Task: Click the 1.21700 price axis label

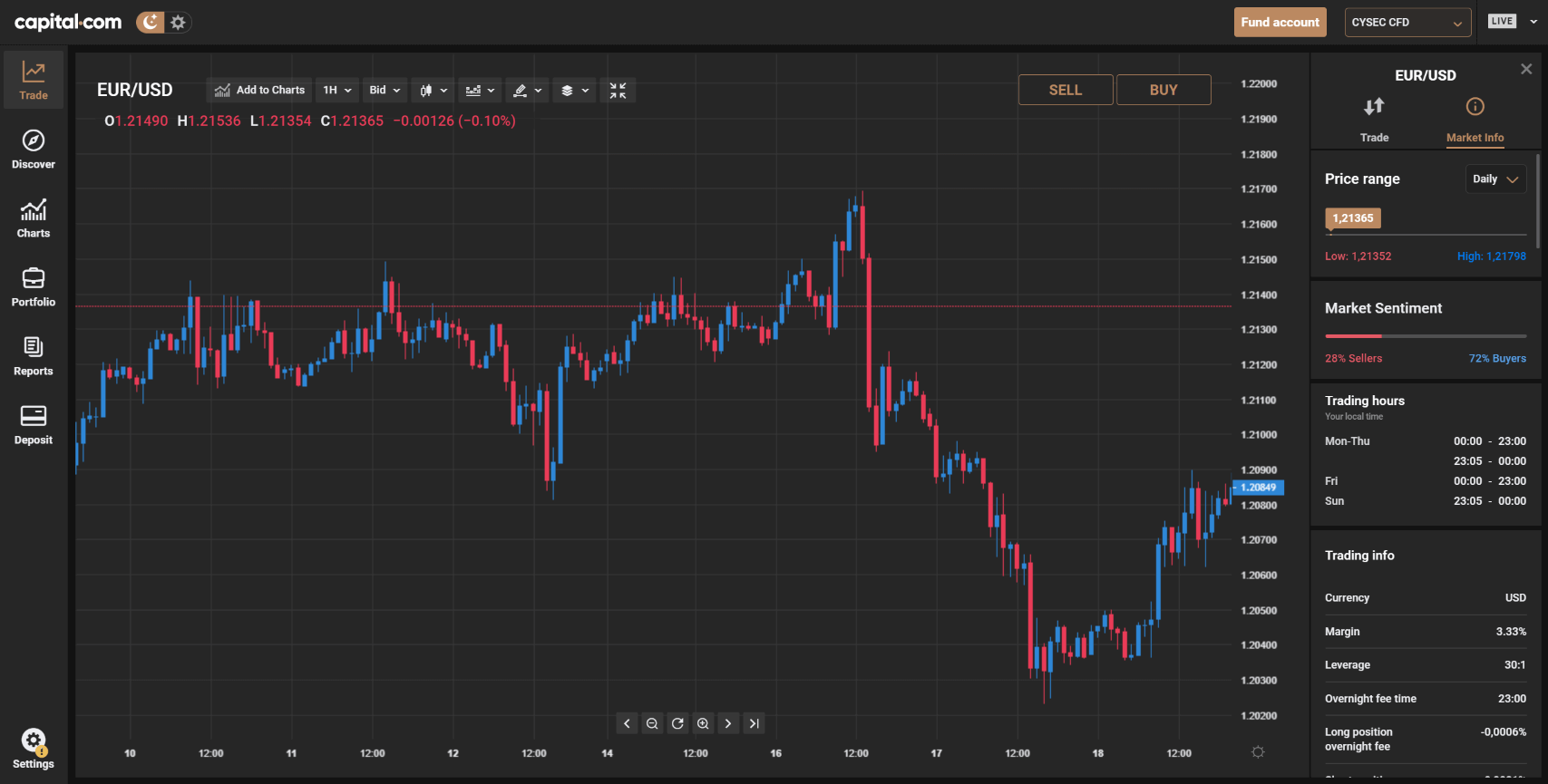Action: click(1259, 189)
